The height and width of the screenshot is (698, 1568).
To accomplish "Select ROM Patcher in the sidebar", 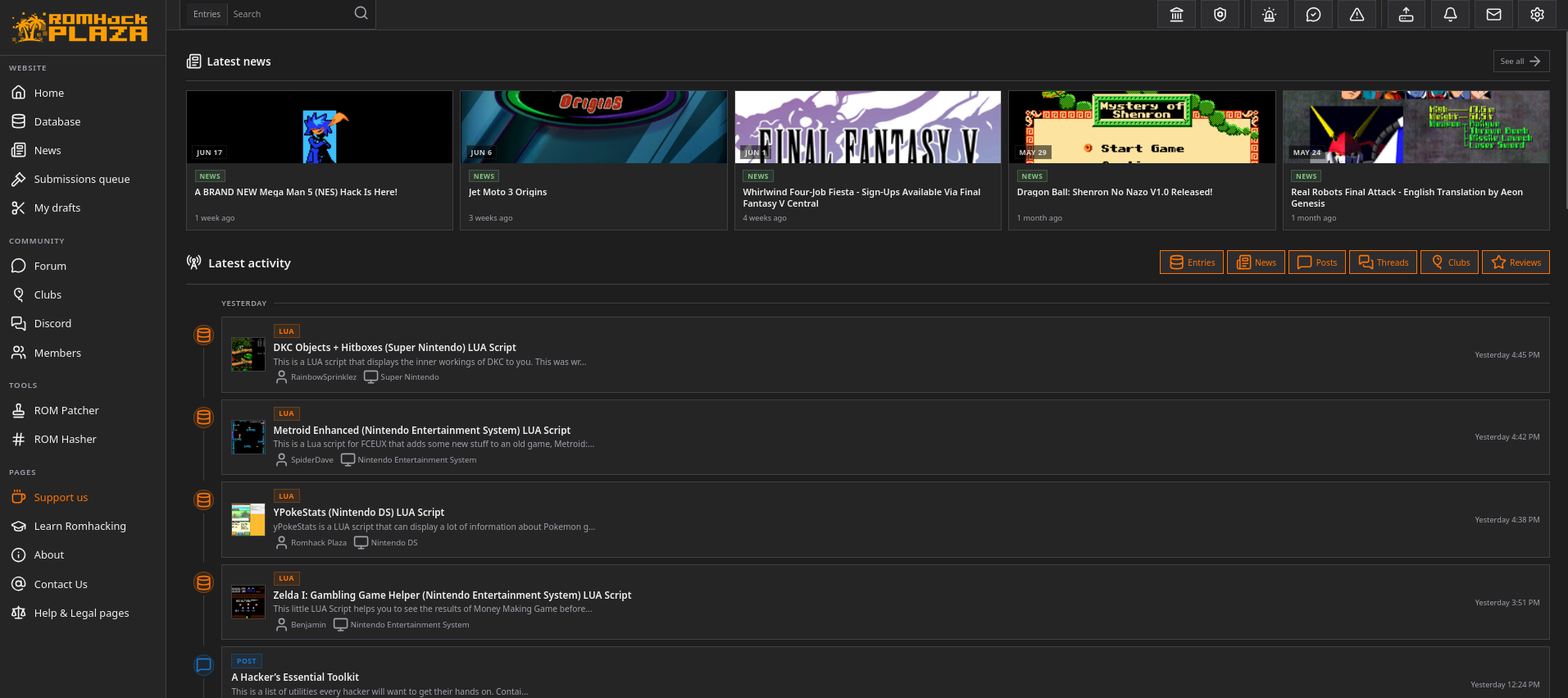I will (66, 410).
